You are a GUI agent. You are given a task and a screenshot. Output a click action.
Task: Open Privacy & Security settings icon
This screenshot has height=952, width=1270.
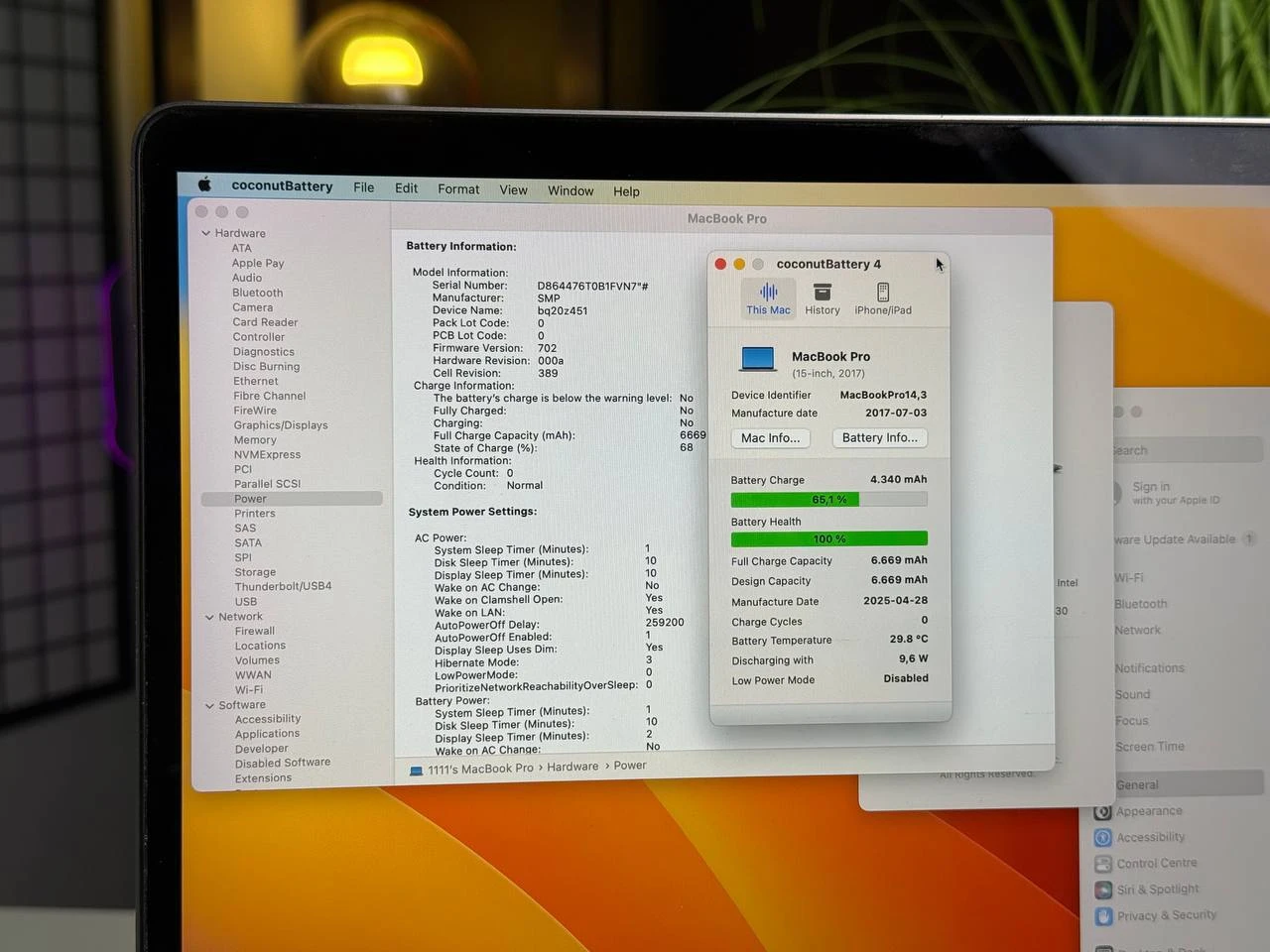pos(1103,916)
